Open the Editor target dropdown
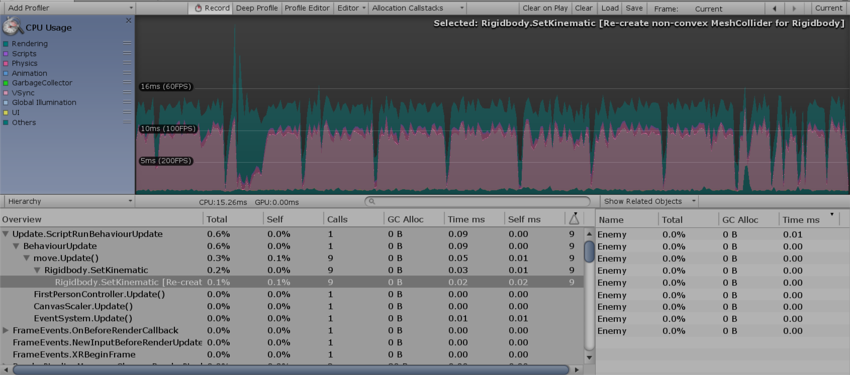 351,8
